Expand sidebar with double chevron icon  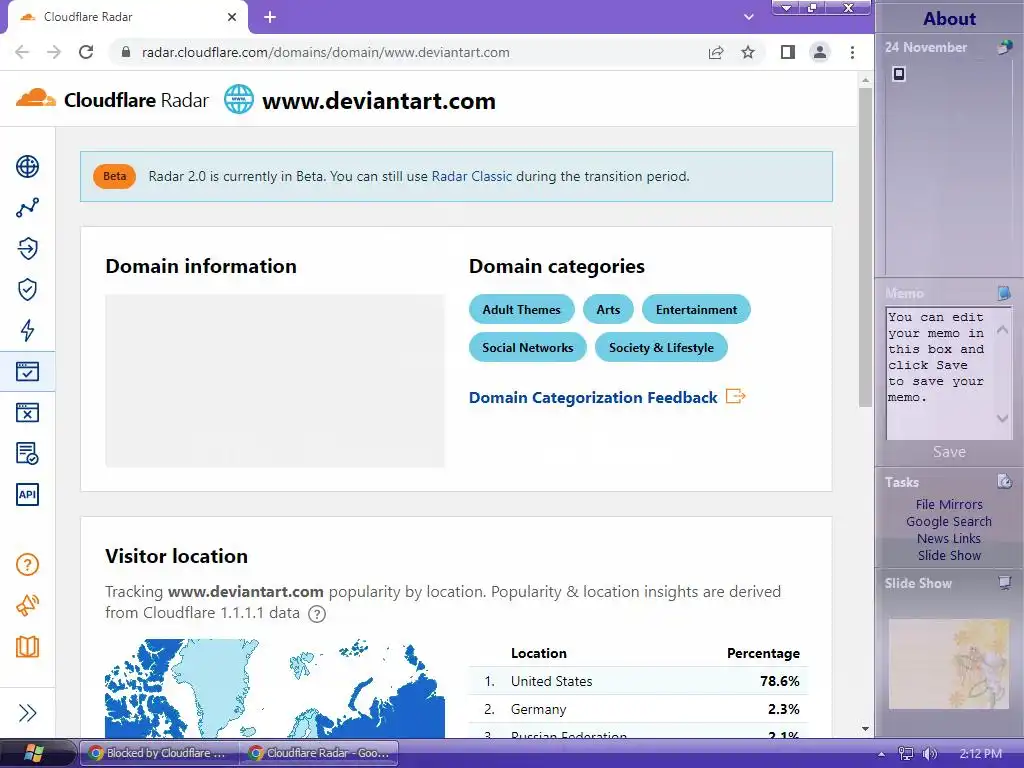(27, 712)
